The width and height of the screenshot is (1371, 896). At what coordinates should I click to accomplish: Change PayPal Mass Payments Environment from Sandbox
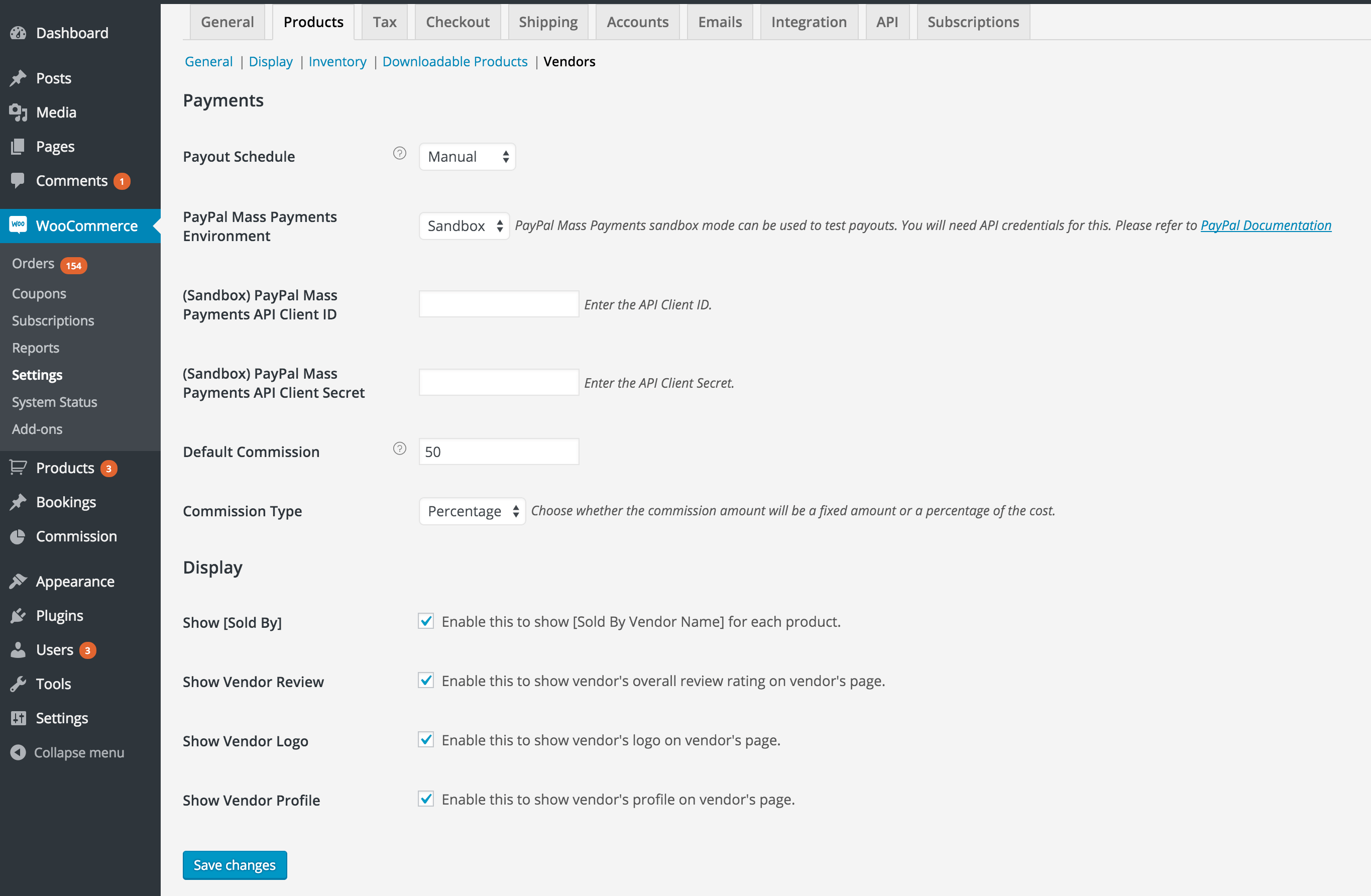tap(464, 226)
